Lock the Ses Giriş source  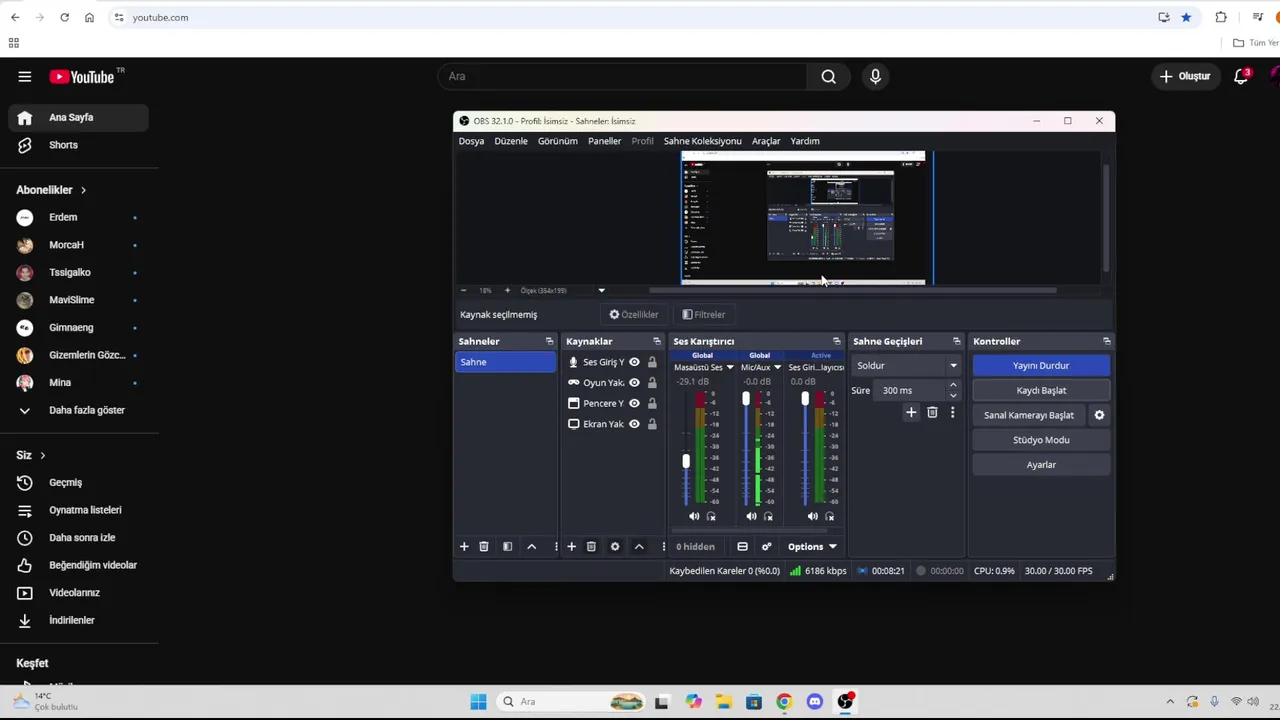652,362
